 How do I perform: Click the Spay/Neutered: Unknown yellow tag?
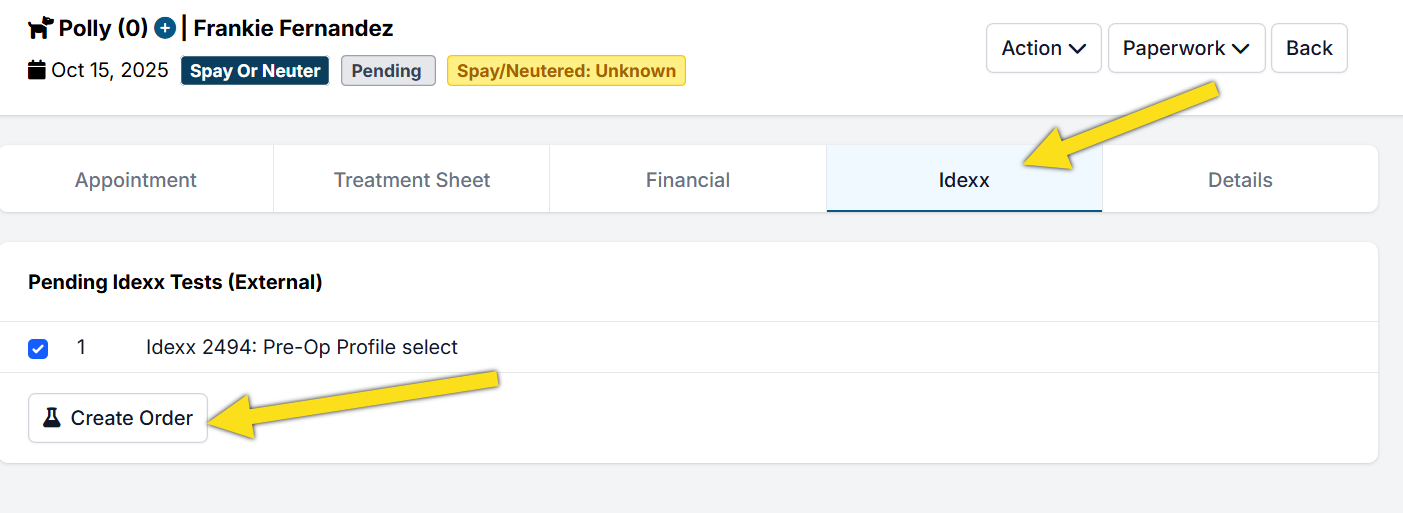tap(566, 71)
